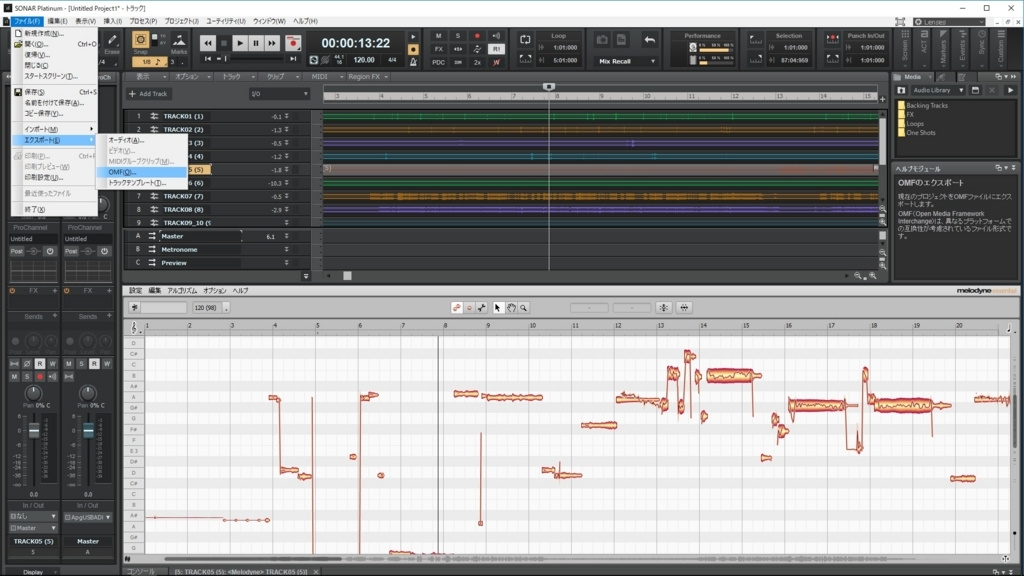The height and width of the screenshot is (576, 1024).
Task: Click the TRACK05 volume fader
Action: click(34, 430)
